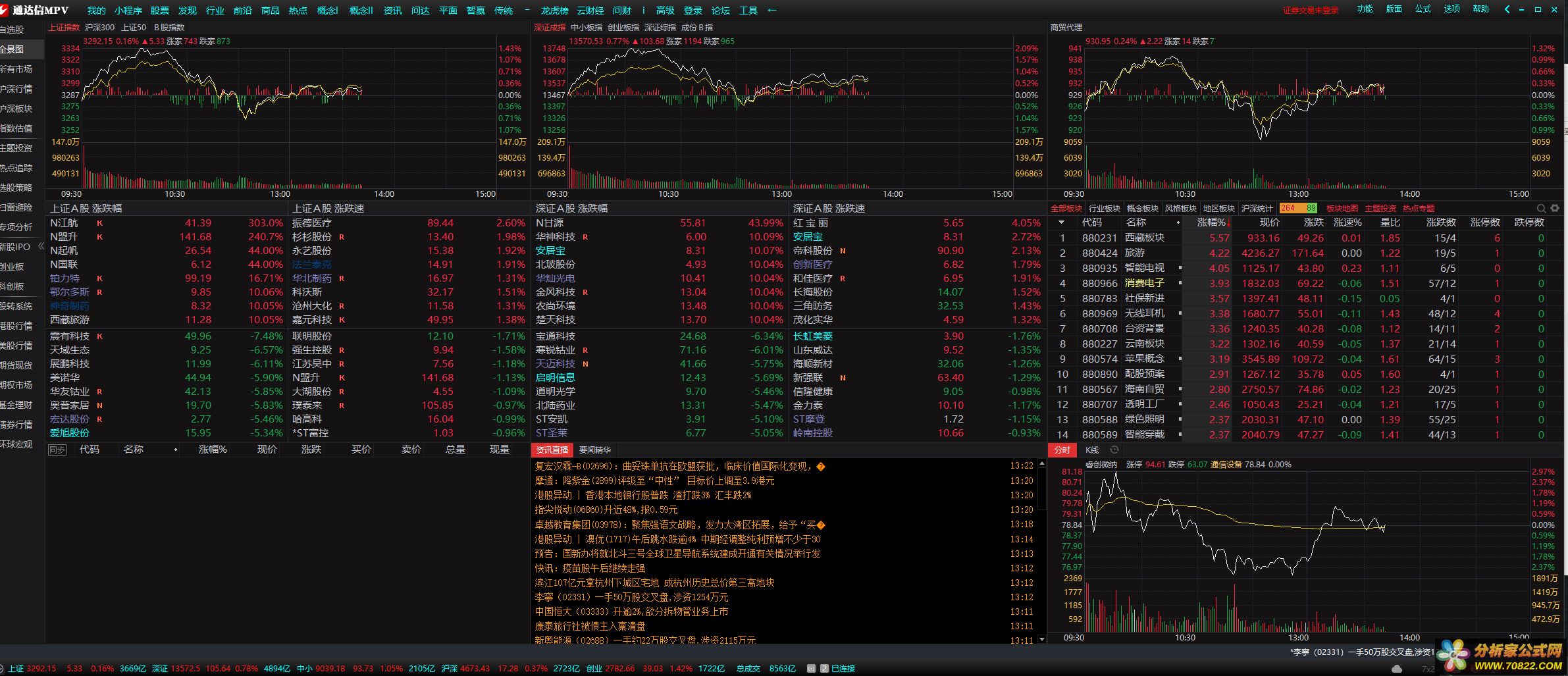The image size is (1568, 676).
Task: Click the number 2 connection icon in the status bar
Action: click(824, 668)
